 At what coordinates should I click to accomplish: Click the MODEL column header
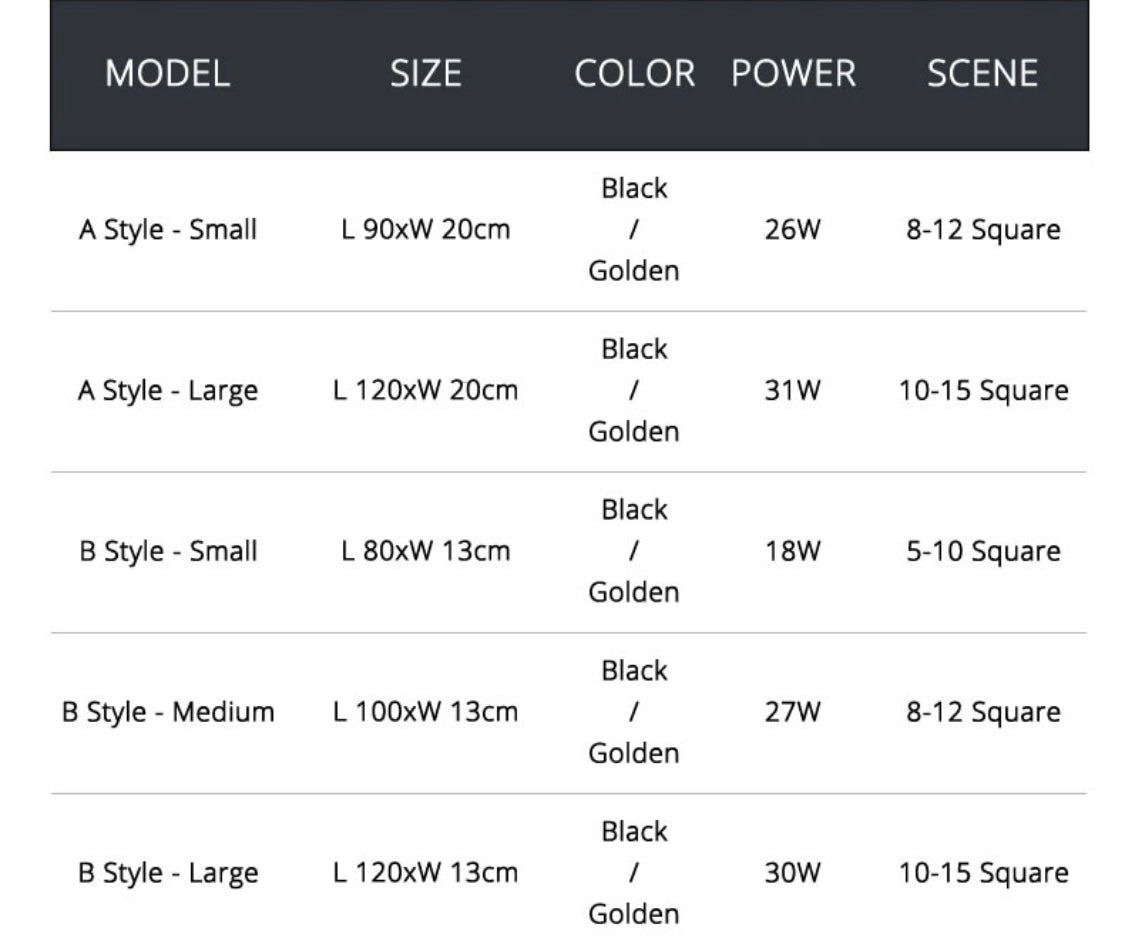pos(167,73)
